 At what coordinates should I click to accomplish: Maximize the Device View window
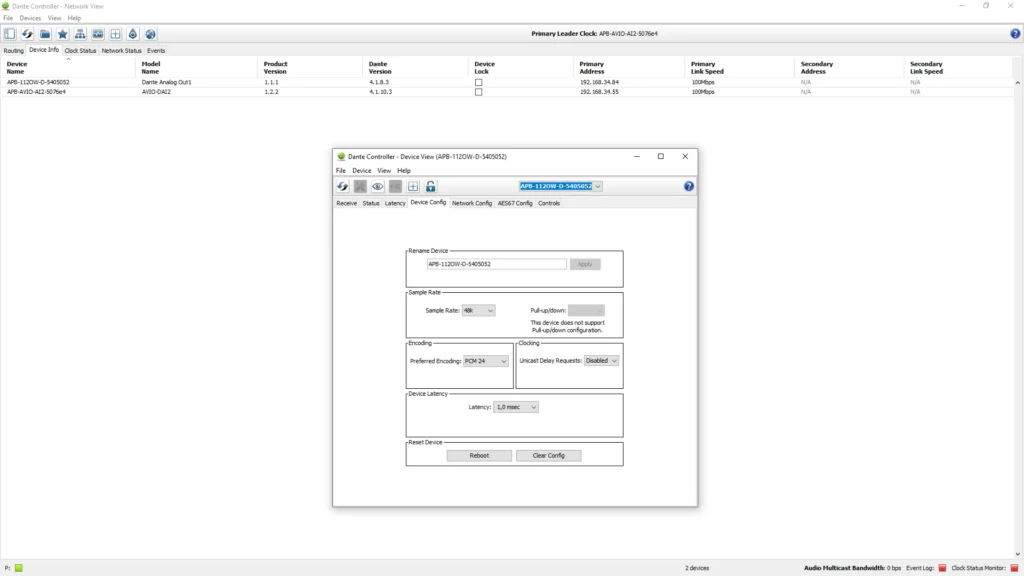(661, 157)
